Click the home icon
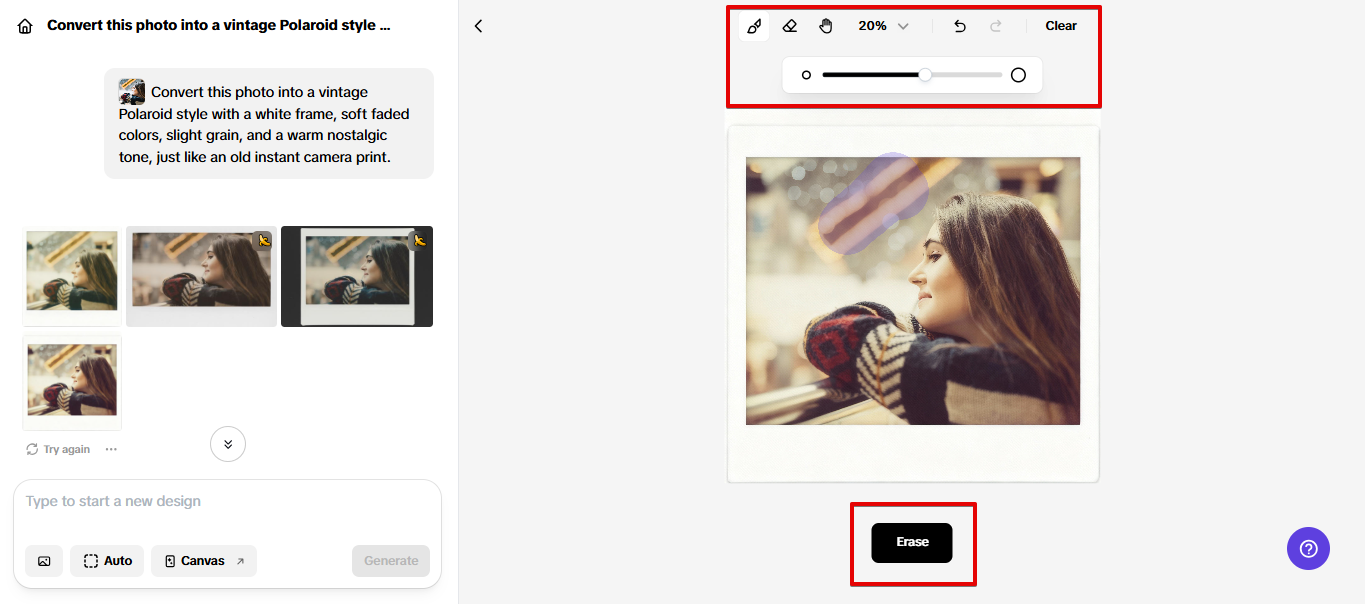 25,26
